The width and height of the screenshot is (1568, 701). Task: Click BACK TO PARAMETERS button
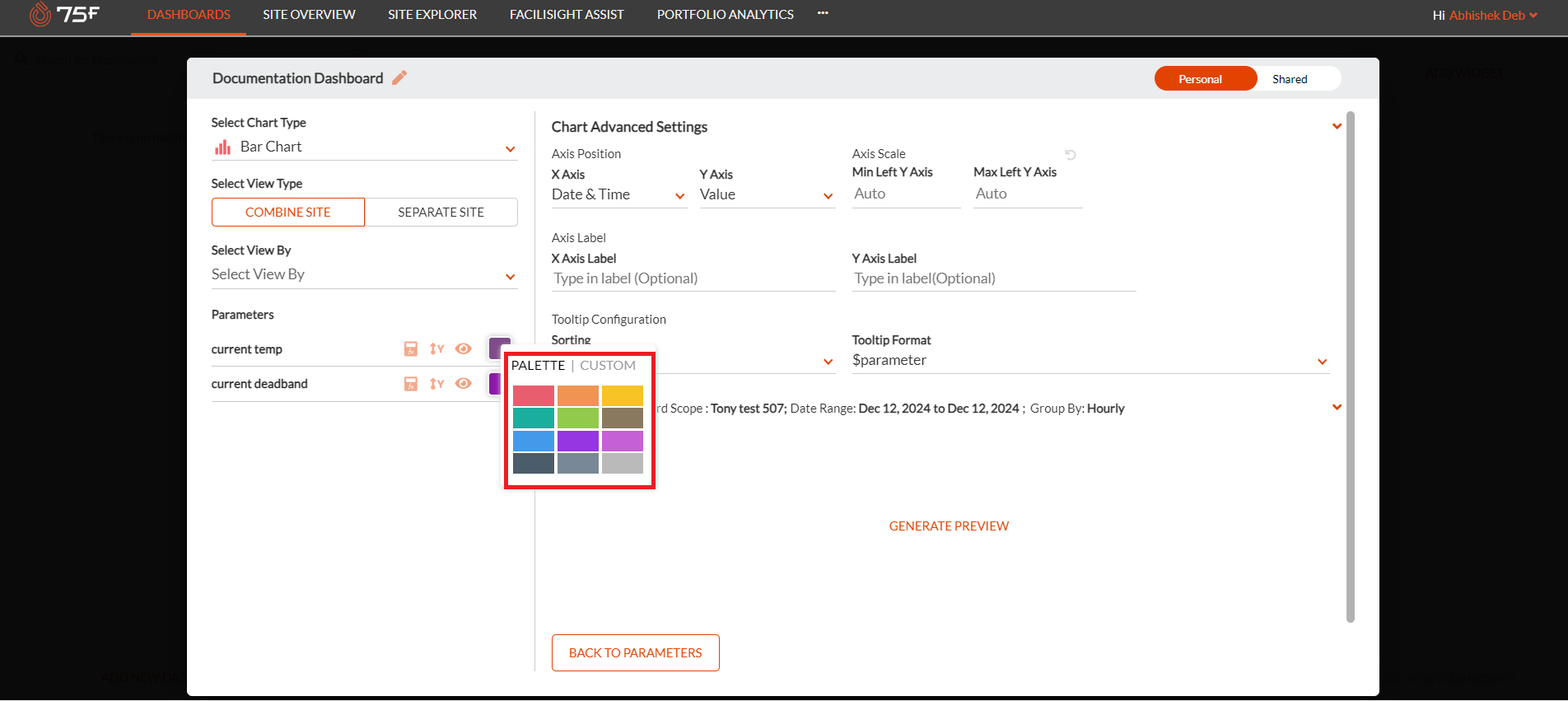click(636, 653)
